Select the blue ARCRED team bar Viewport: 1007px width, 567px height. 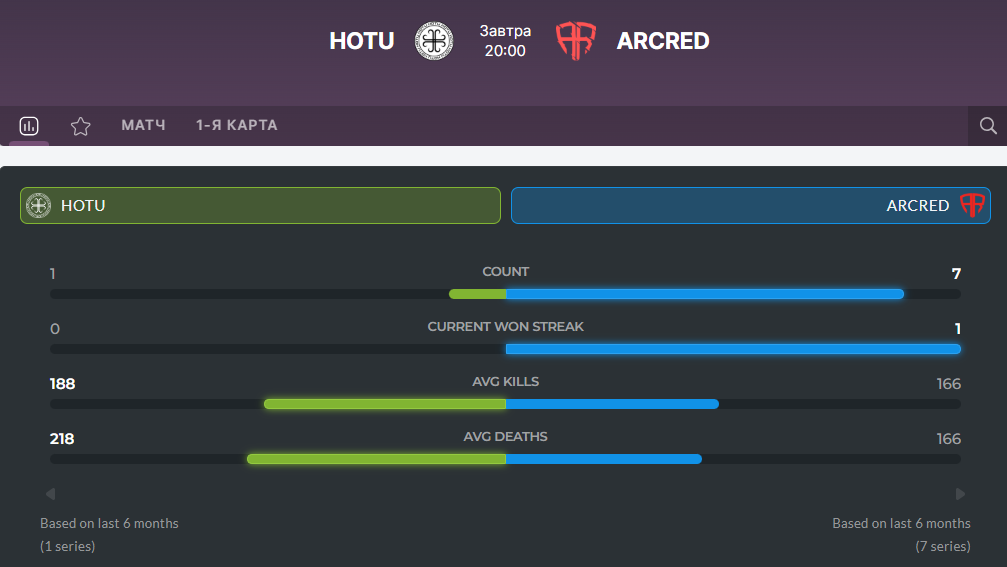click(x=751, y=205)
